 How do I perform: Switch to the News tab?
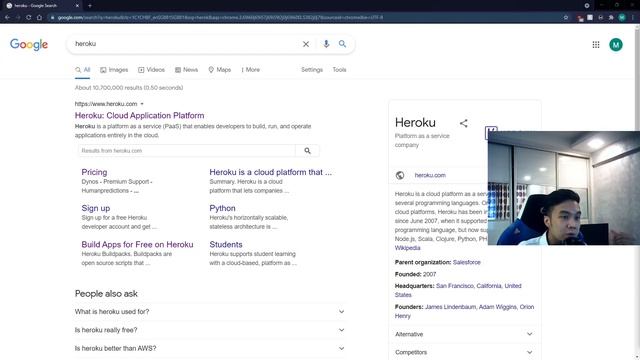(187, 70)
